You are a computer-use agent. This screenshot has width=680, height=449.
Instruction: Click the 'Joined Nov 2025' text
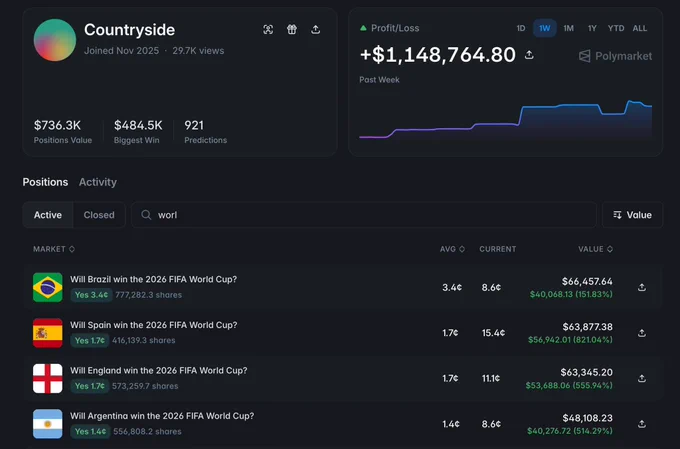(121, 51)
